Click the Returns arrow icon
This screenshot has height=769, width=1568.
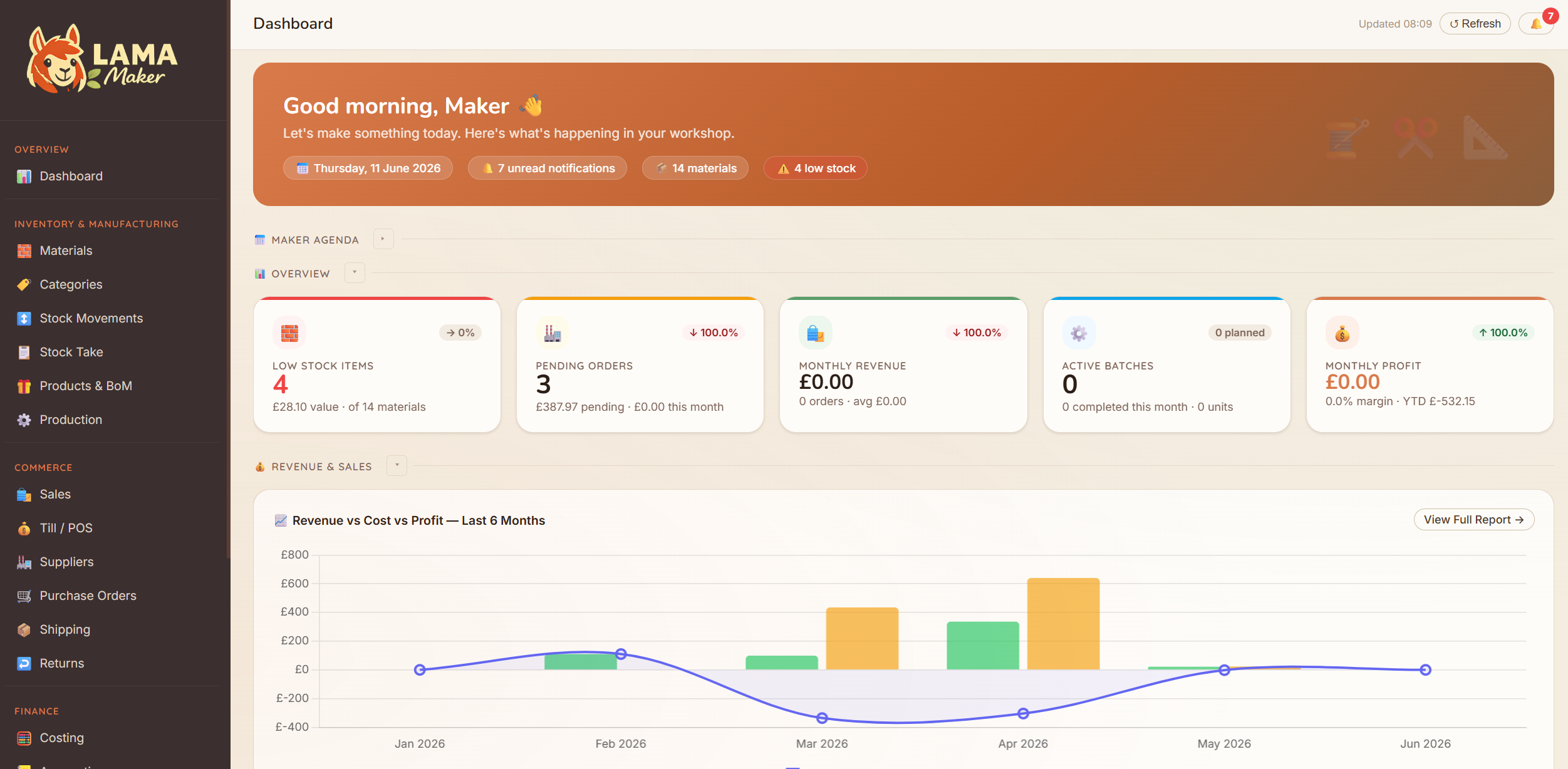coord(24,664)
